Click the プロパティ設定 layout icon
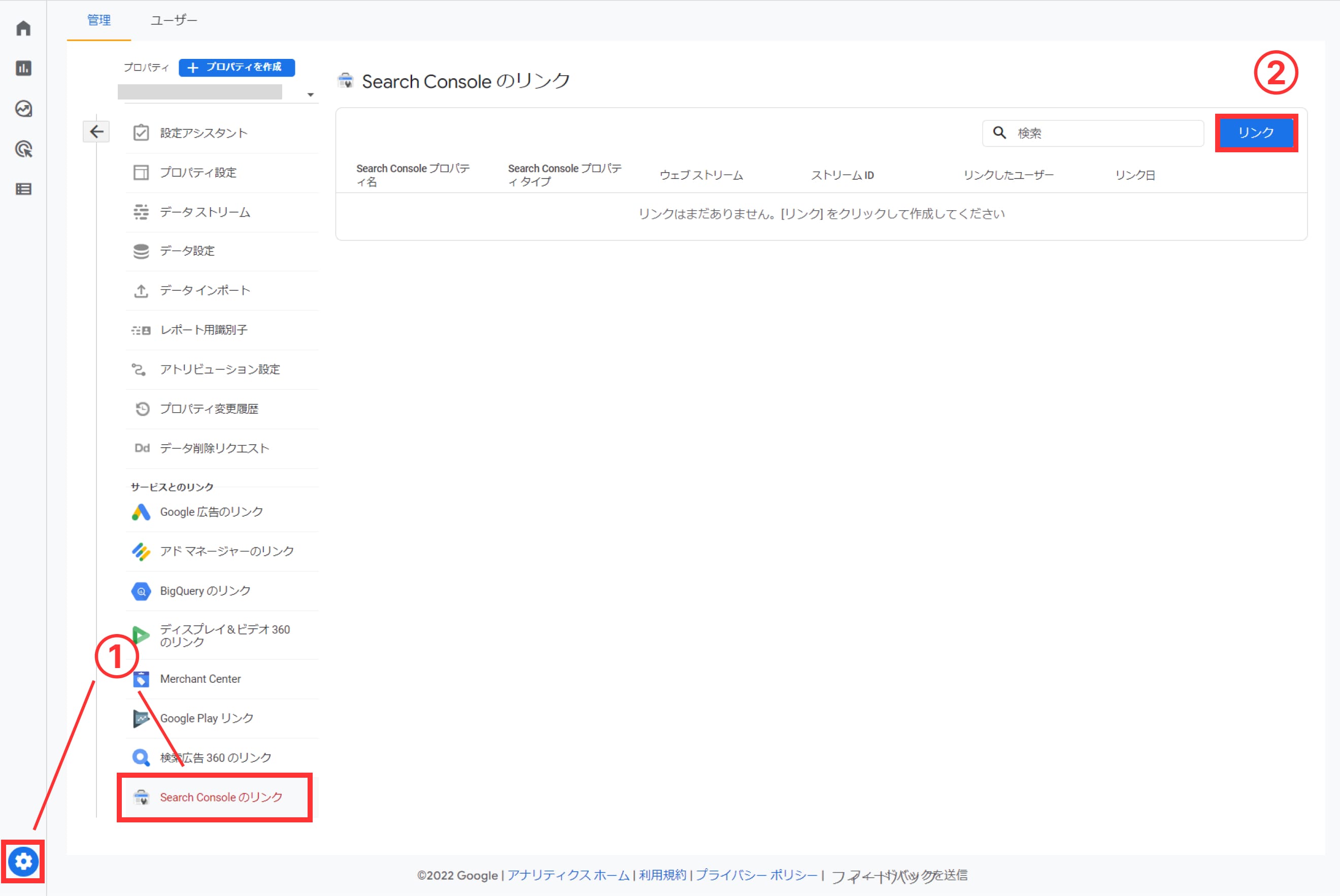The width and height of the screenshot is (1340, 896). 141,173
